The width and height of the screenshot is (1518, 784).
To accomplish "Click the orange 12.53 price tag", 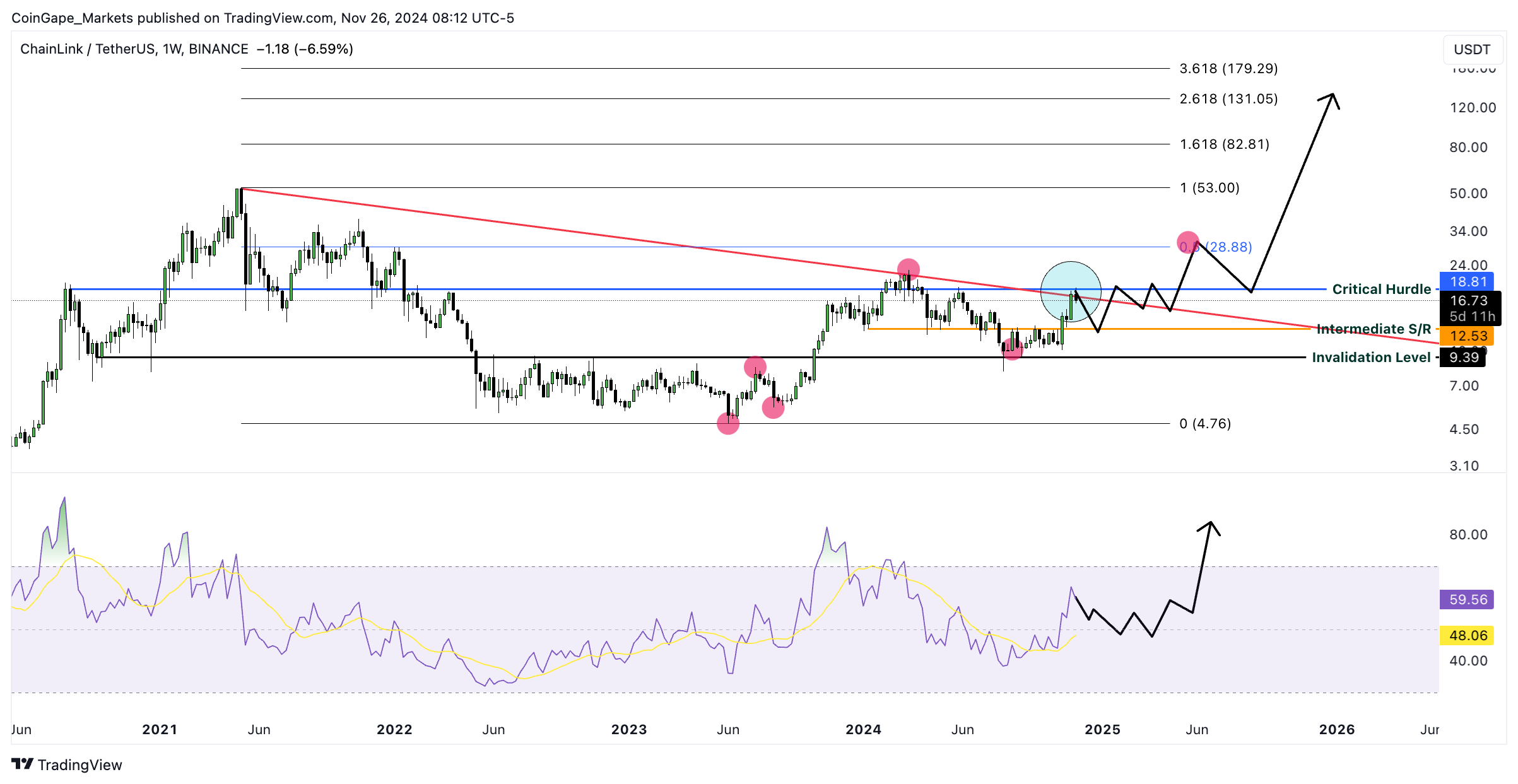I will [x=1468, y=336].
